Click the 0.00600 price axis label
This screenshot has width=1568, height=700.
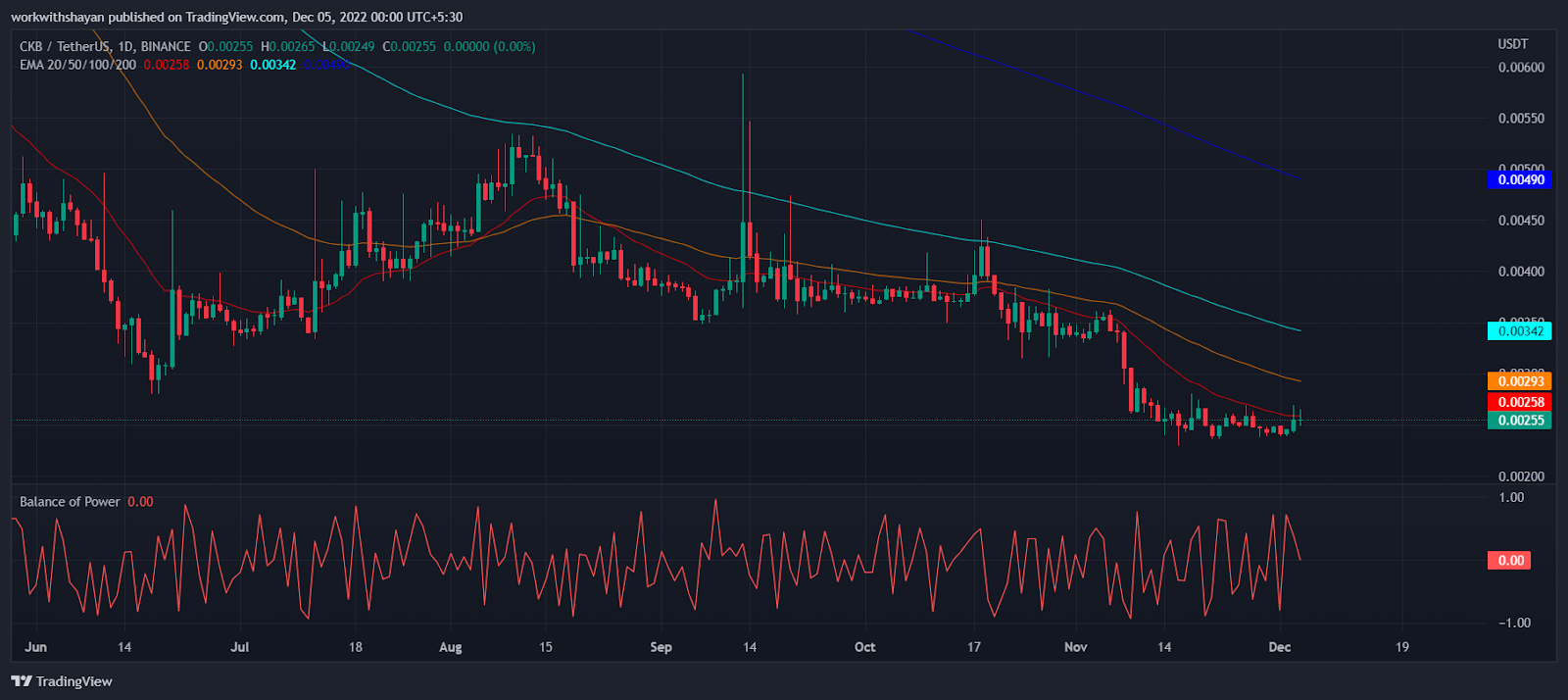tap(1521, 68)
